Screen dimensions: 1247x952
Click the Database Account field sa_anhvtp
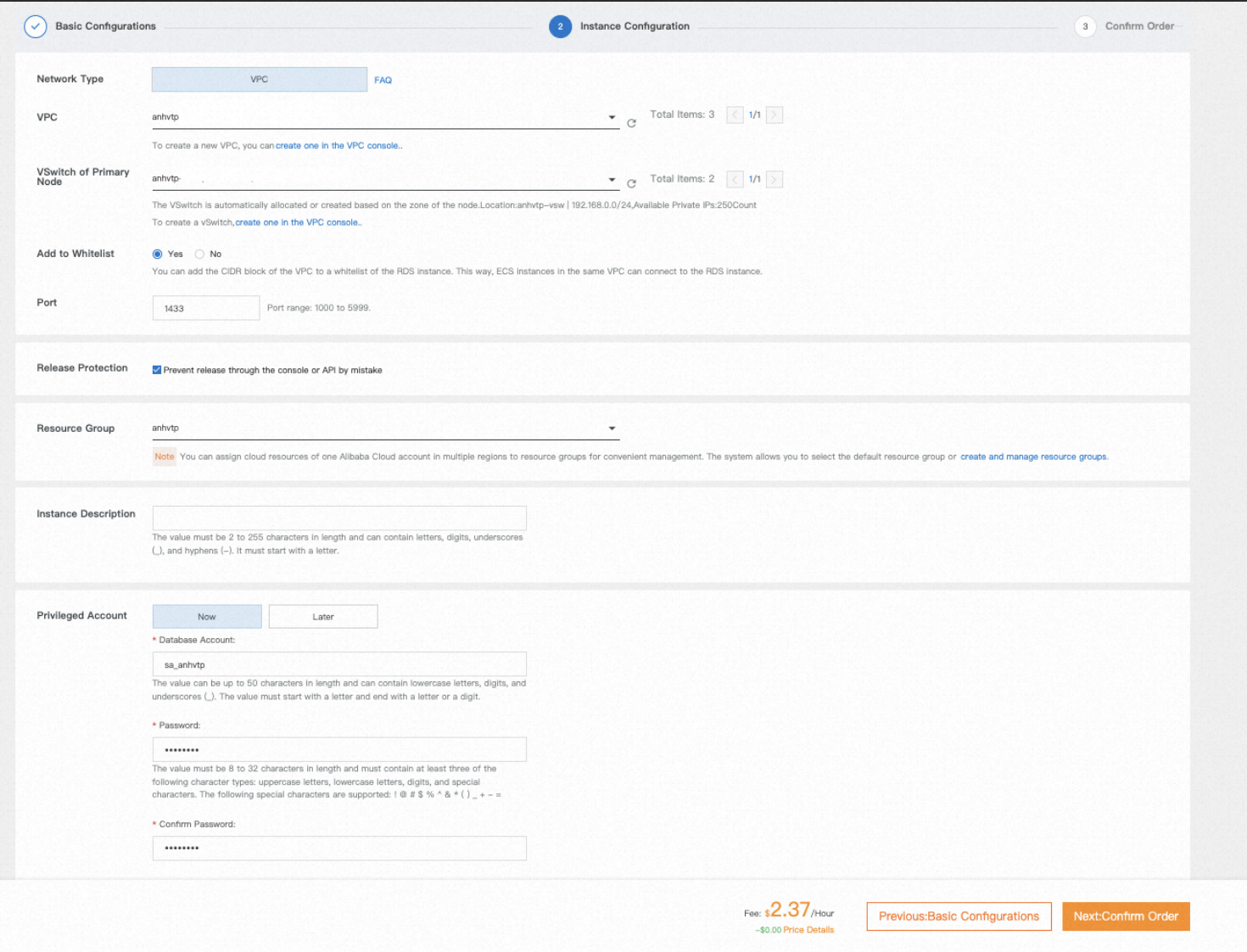(x=339, y=664)
